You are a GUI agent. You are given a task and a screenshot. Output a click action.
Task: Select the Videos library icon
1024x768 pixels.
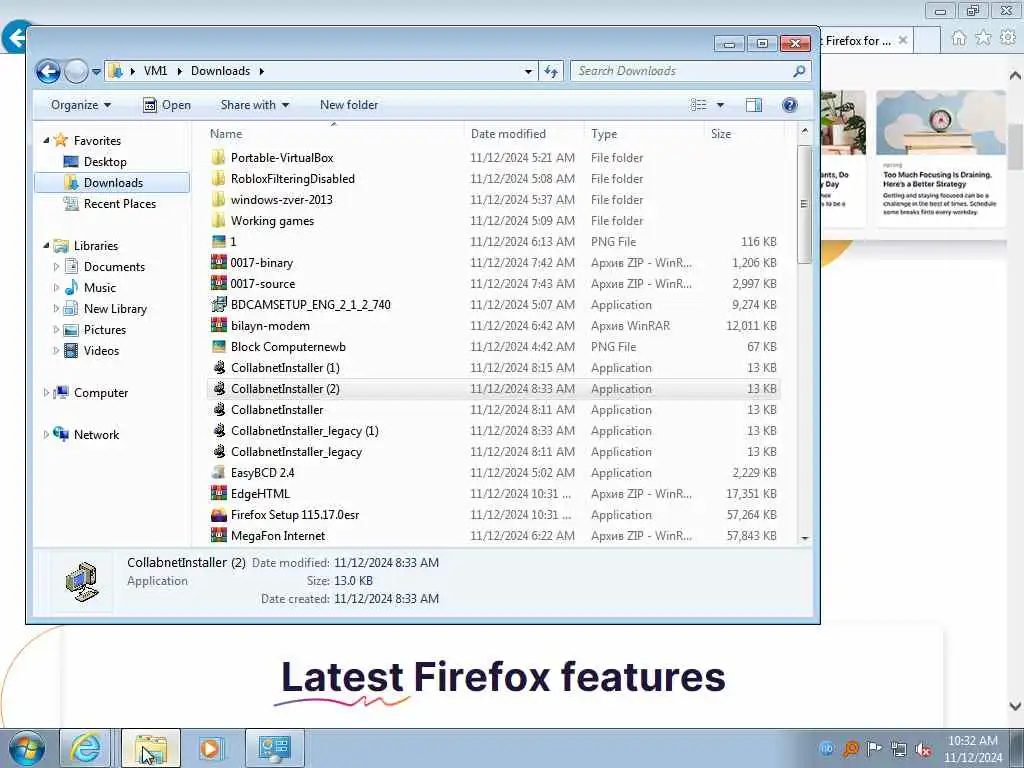coord(71,351)
